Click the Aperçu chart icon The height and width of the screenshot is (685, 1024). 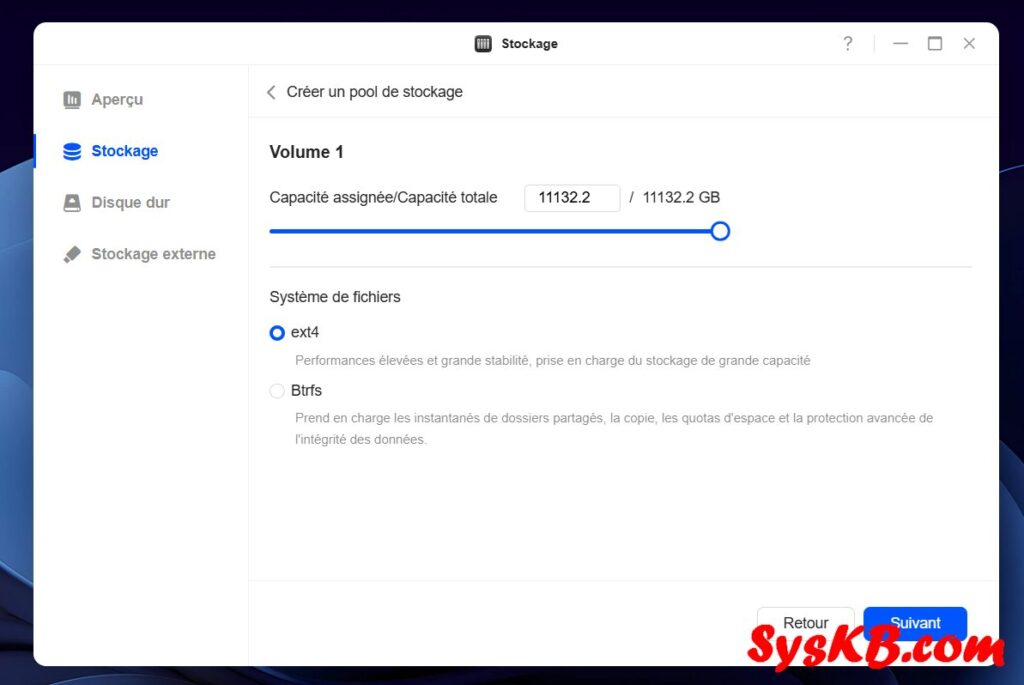(x=72, y=100)
